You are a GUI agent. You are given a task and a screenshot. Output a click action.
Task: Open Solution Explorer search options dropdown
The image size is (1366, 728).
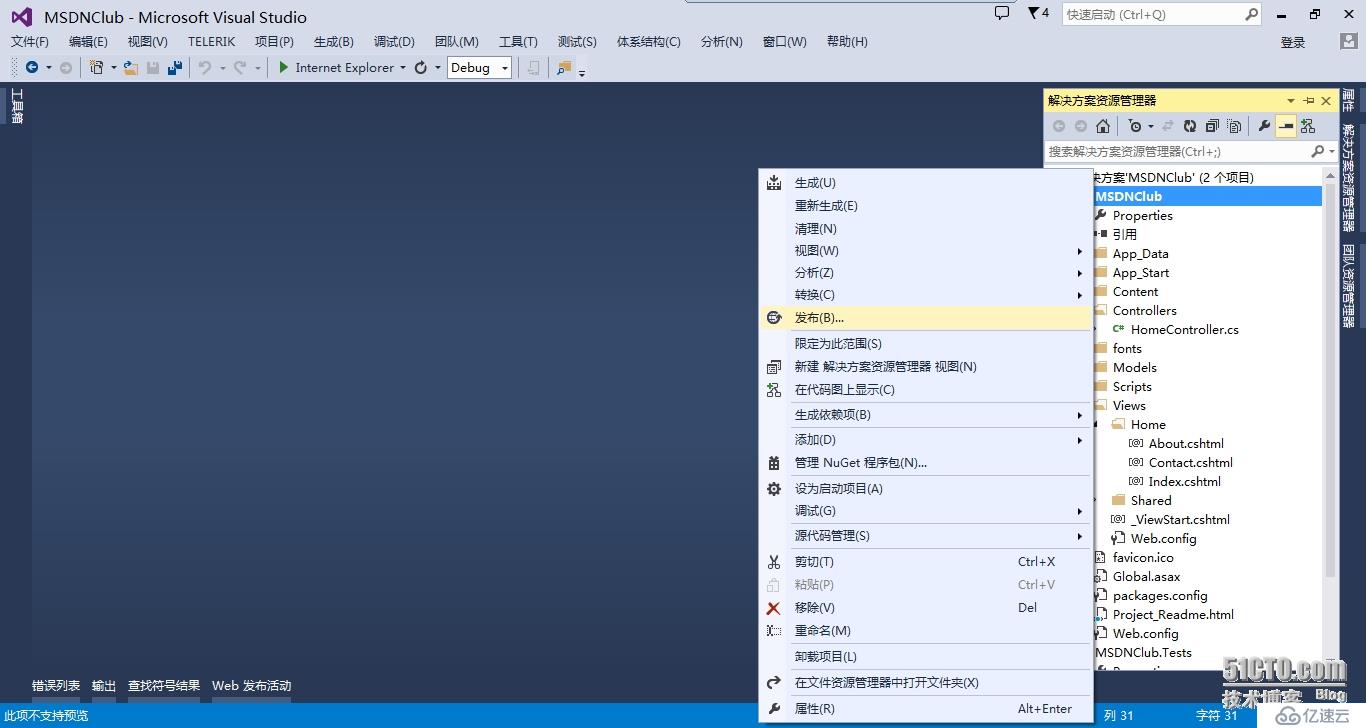point(1332,151)
